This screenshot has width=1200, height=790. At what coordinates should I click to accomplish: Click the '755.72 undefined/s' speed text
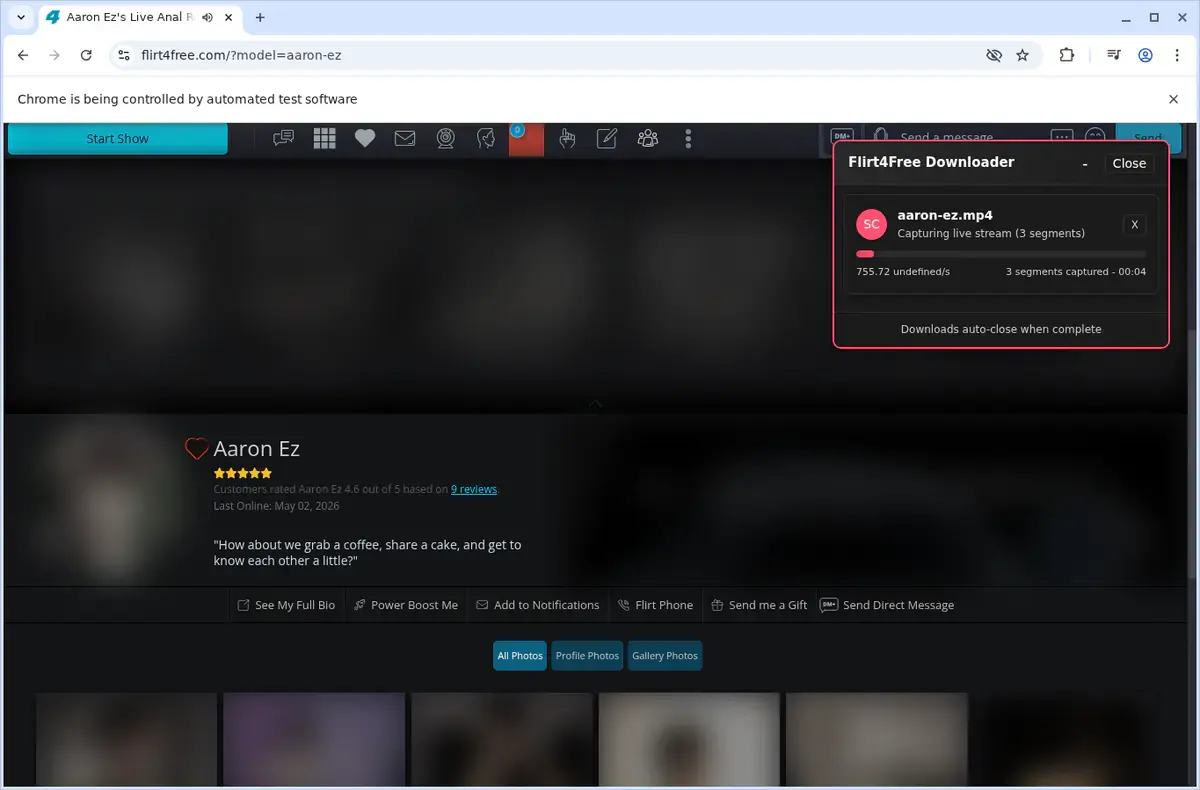903,272
